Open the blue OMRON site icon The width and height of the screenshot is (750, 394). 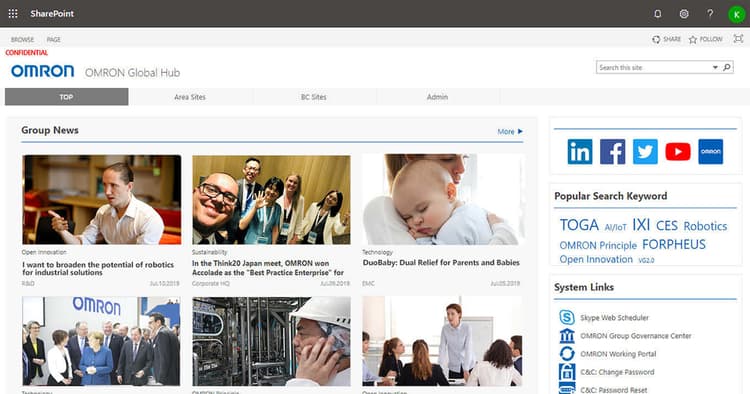coord(711,152)
